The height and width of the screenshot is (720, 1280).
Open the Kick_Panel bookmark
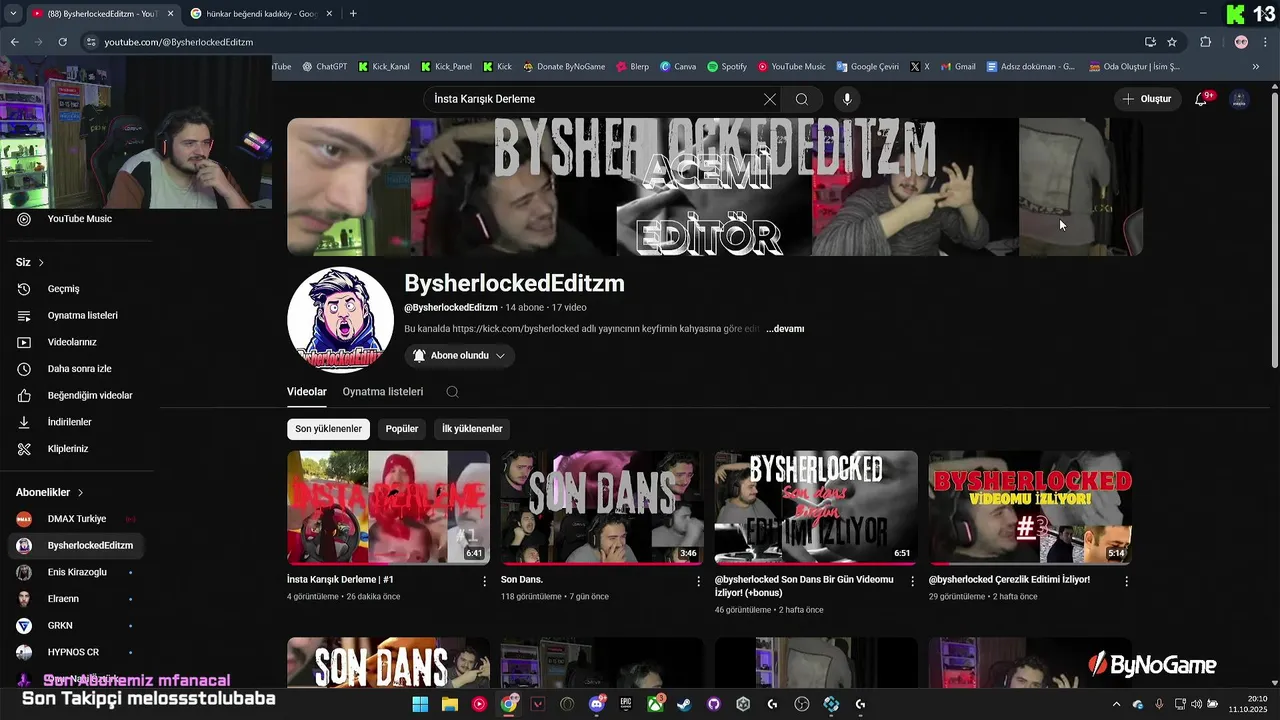pos(446,67)
